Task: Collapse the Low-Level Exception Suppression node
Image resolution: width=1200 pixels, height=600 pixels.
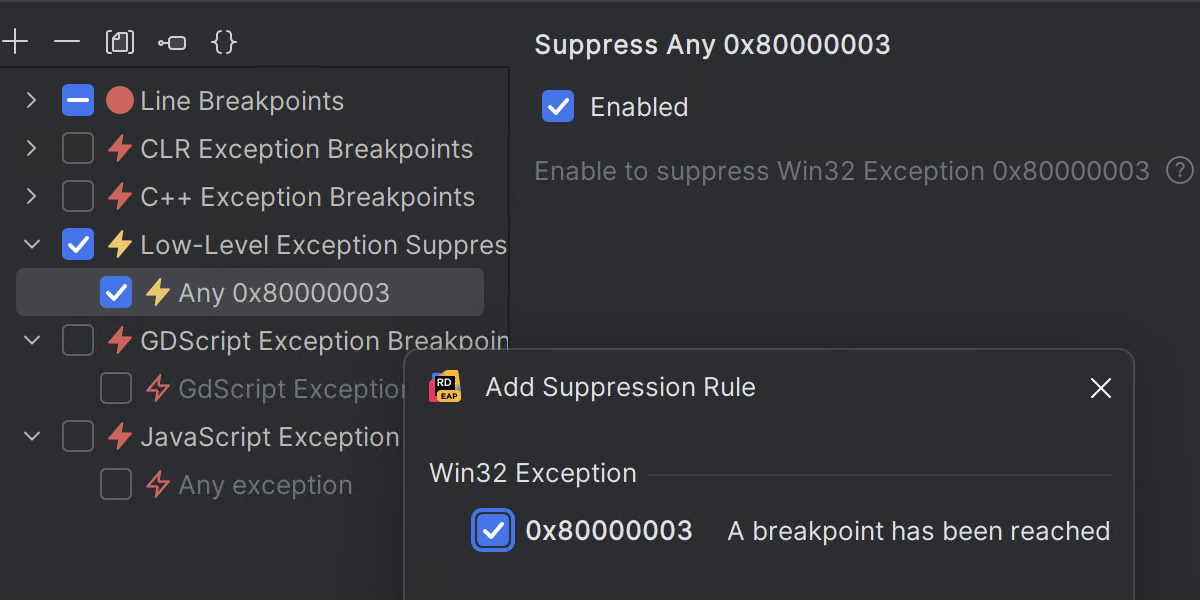Action: coord(31,245)
